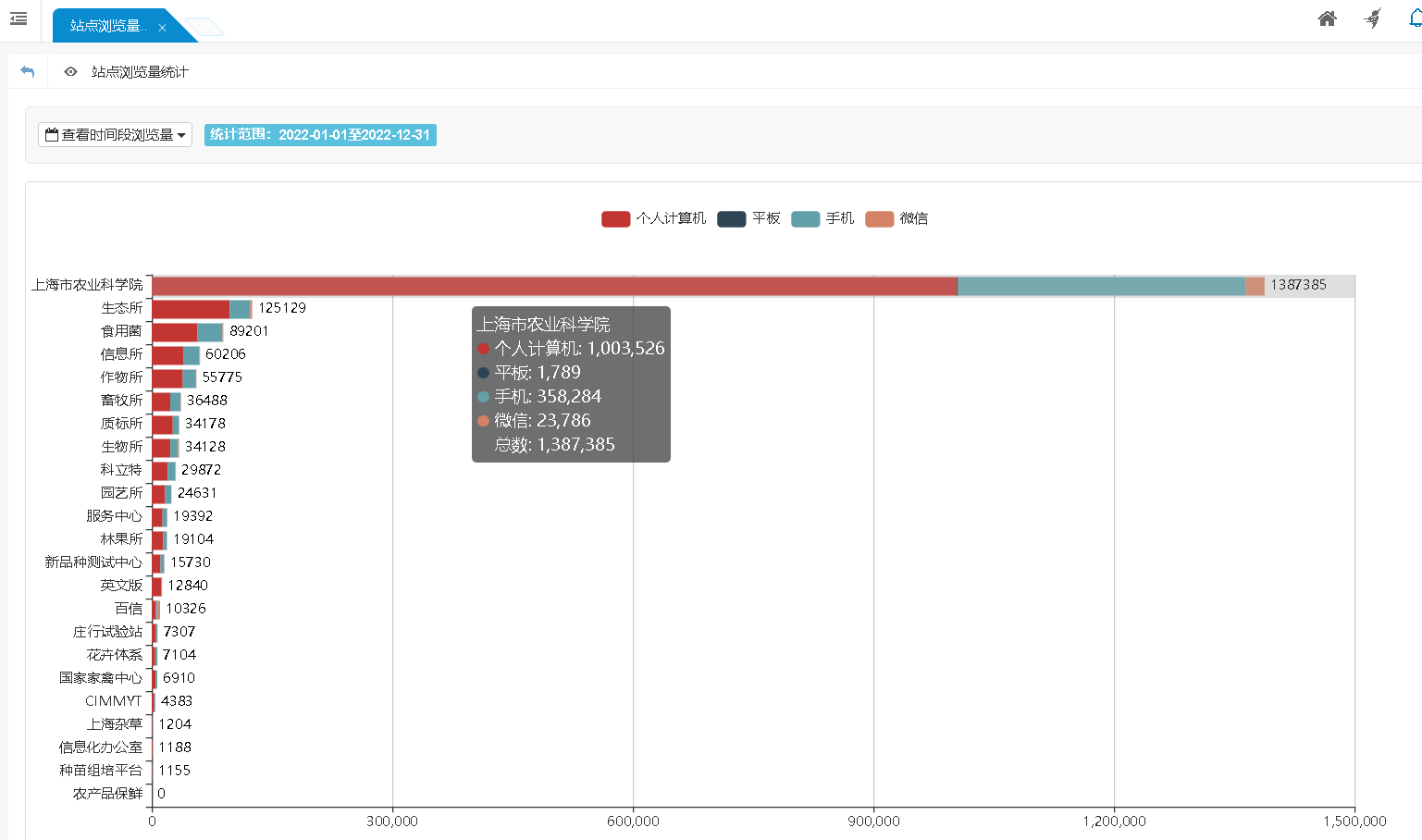The width and height of the screenshot is (1422, 840).
Task: Switch to the 站点浏览量 tab
Action: (106, 26)
